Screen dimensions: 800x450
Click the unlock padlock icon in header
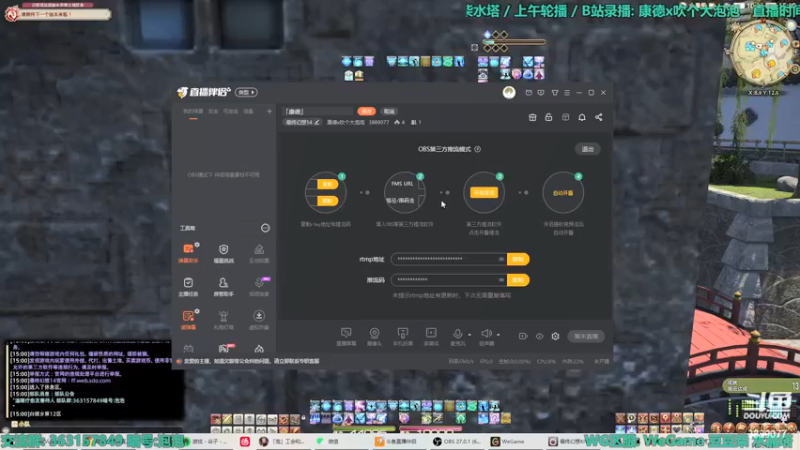click(548, 117)
